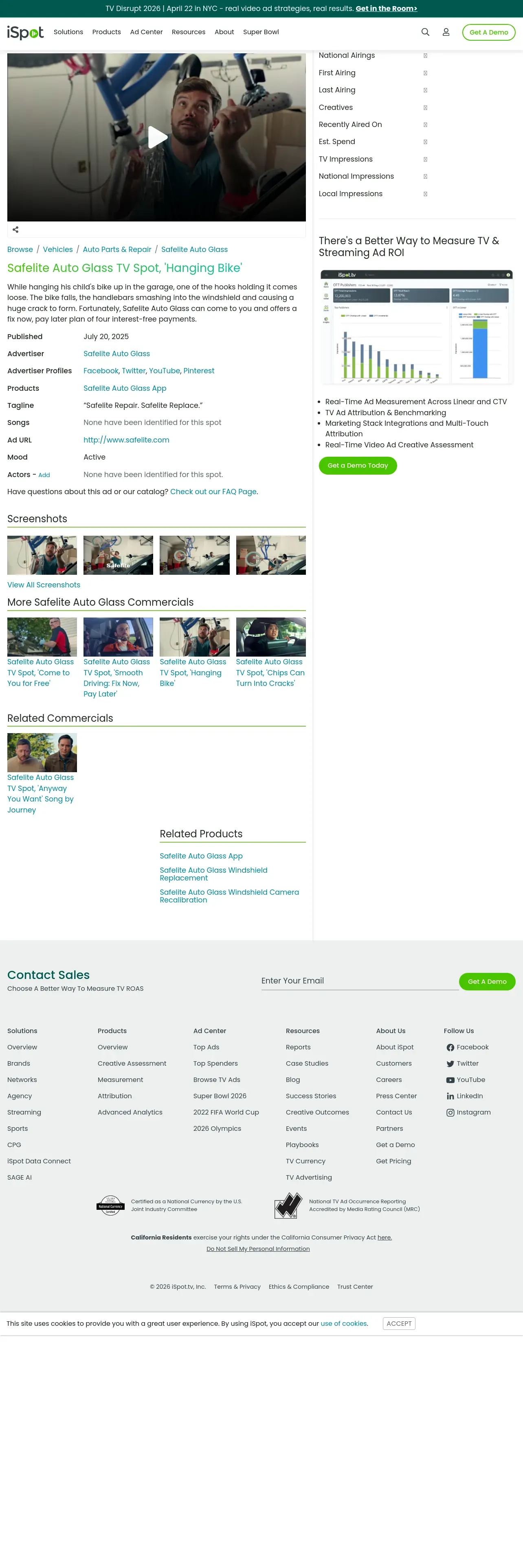This screenshot has height=1568, width=523.
Task: Open the Terms & Privacy footer link
Action: [x=237, y=1287]
